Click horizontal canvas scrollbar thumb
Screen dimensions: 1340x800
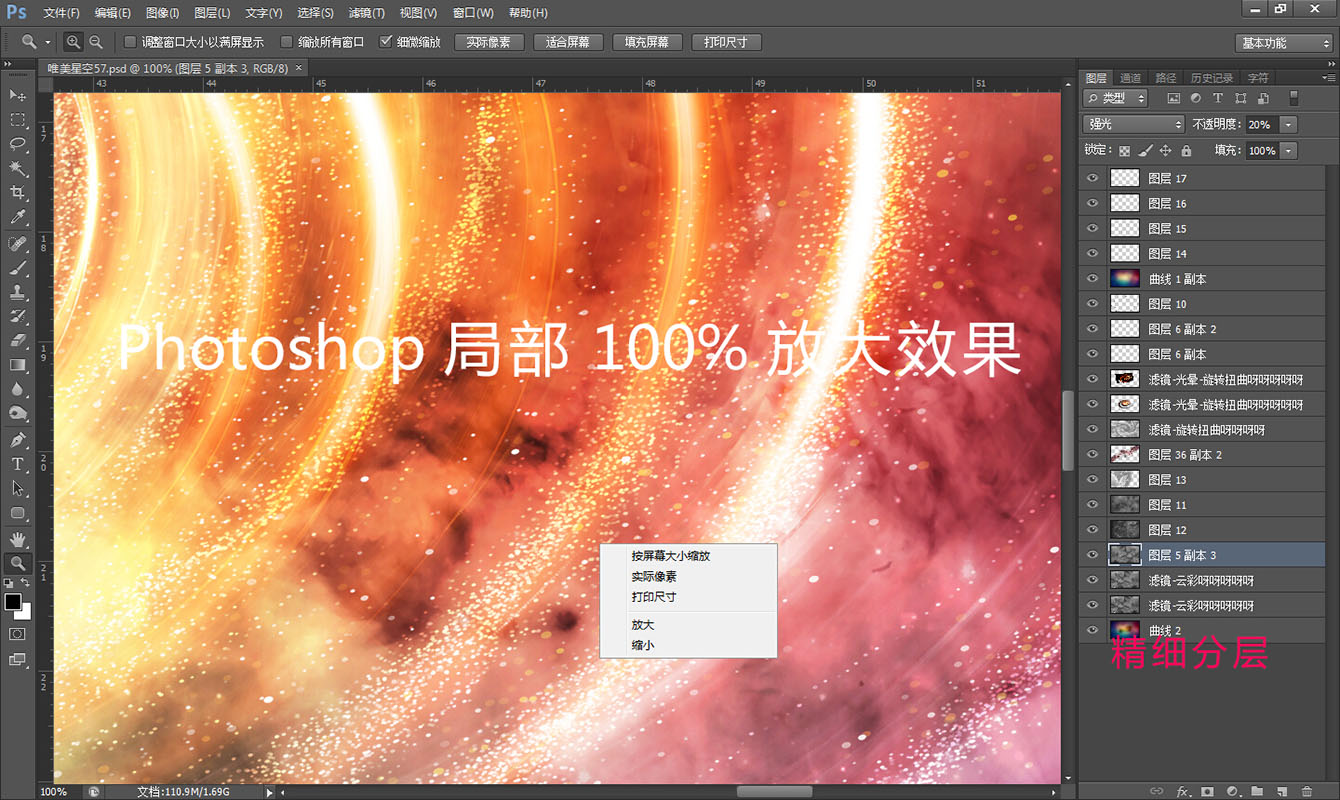pyautogui.click(x=775, y=791)
